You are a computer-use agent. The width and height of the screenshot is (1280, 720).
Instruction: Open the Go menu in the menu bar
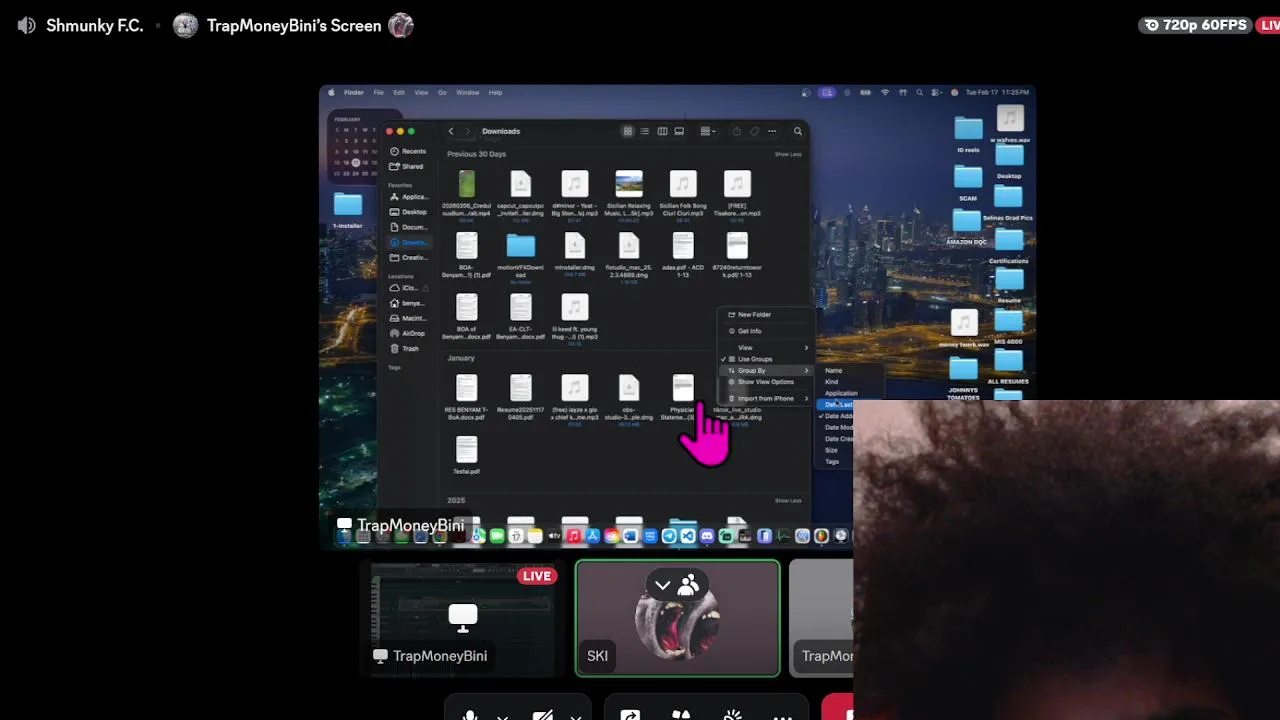pyautogui.click(x=442, y=92)
